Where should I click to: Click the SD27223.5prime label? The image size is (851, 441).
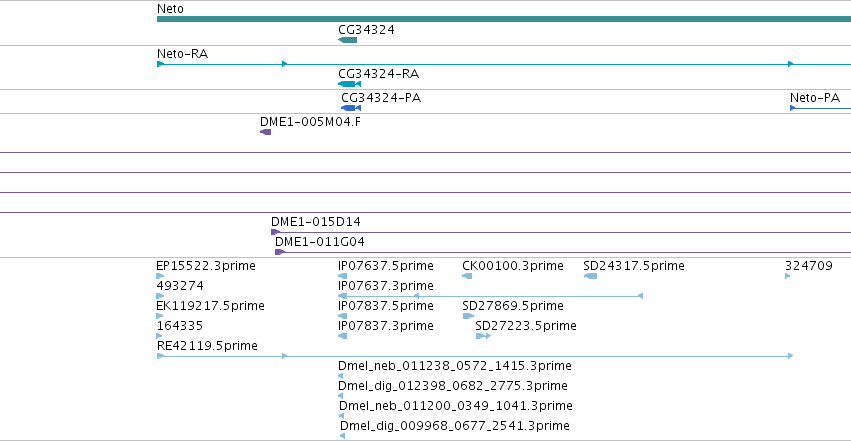526,326
